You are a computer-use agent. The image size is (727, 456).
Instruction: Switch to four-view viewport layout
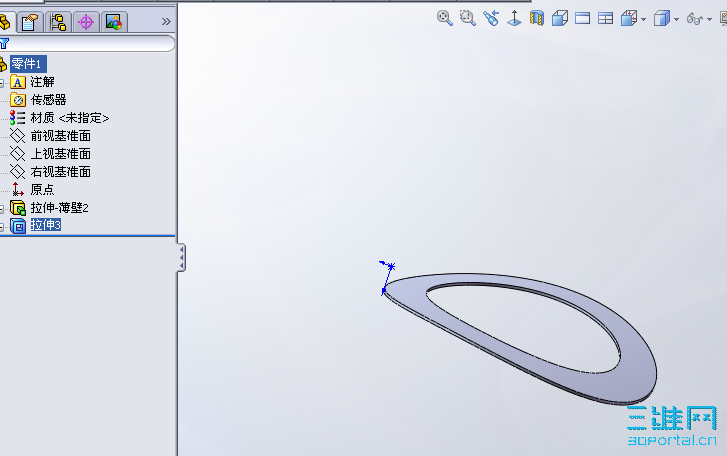point(606,18)
